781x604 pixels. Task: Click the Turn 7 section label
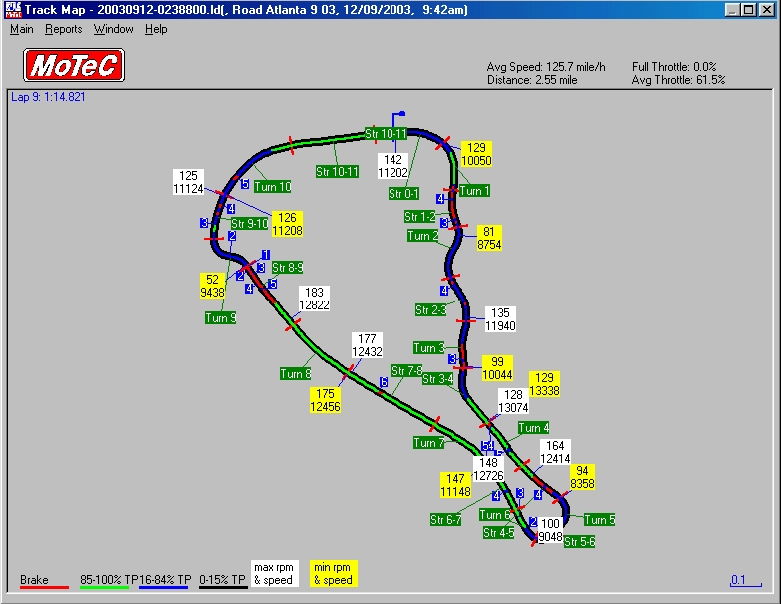pyautogui.click(x=429, y=443)
